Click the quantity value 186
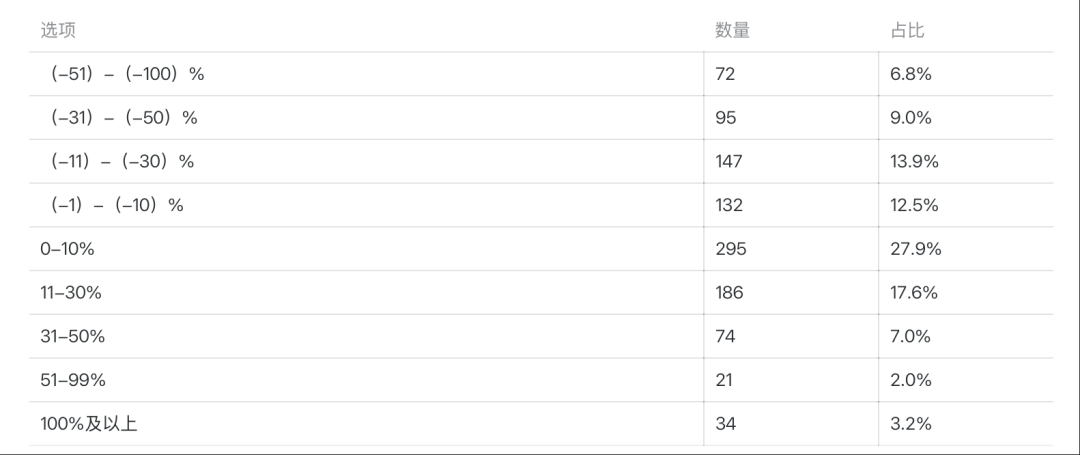The image size is (1080, 455). pyautogui.click(x=729, y=293)
